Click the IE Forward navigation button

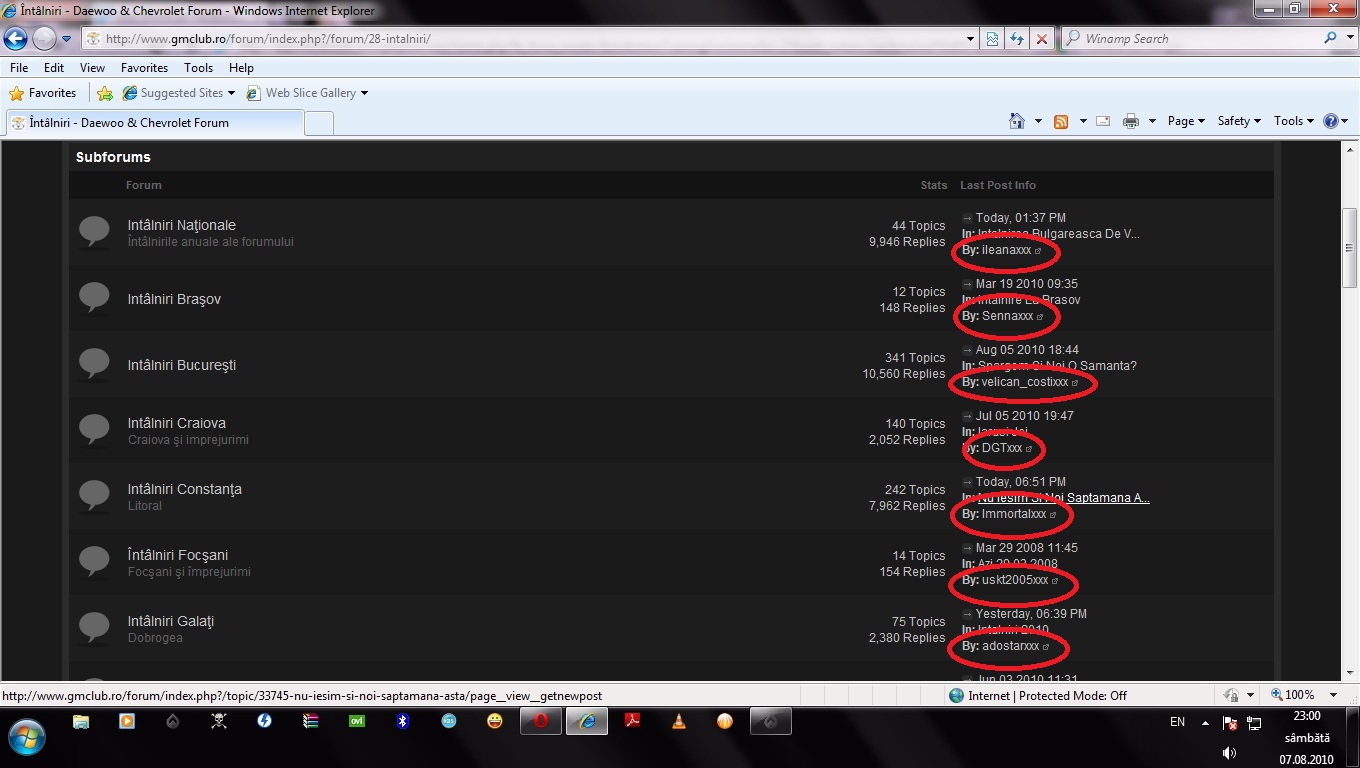tap(45, 38)
